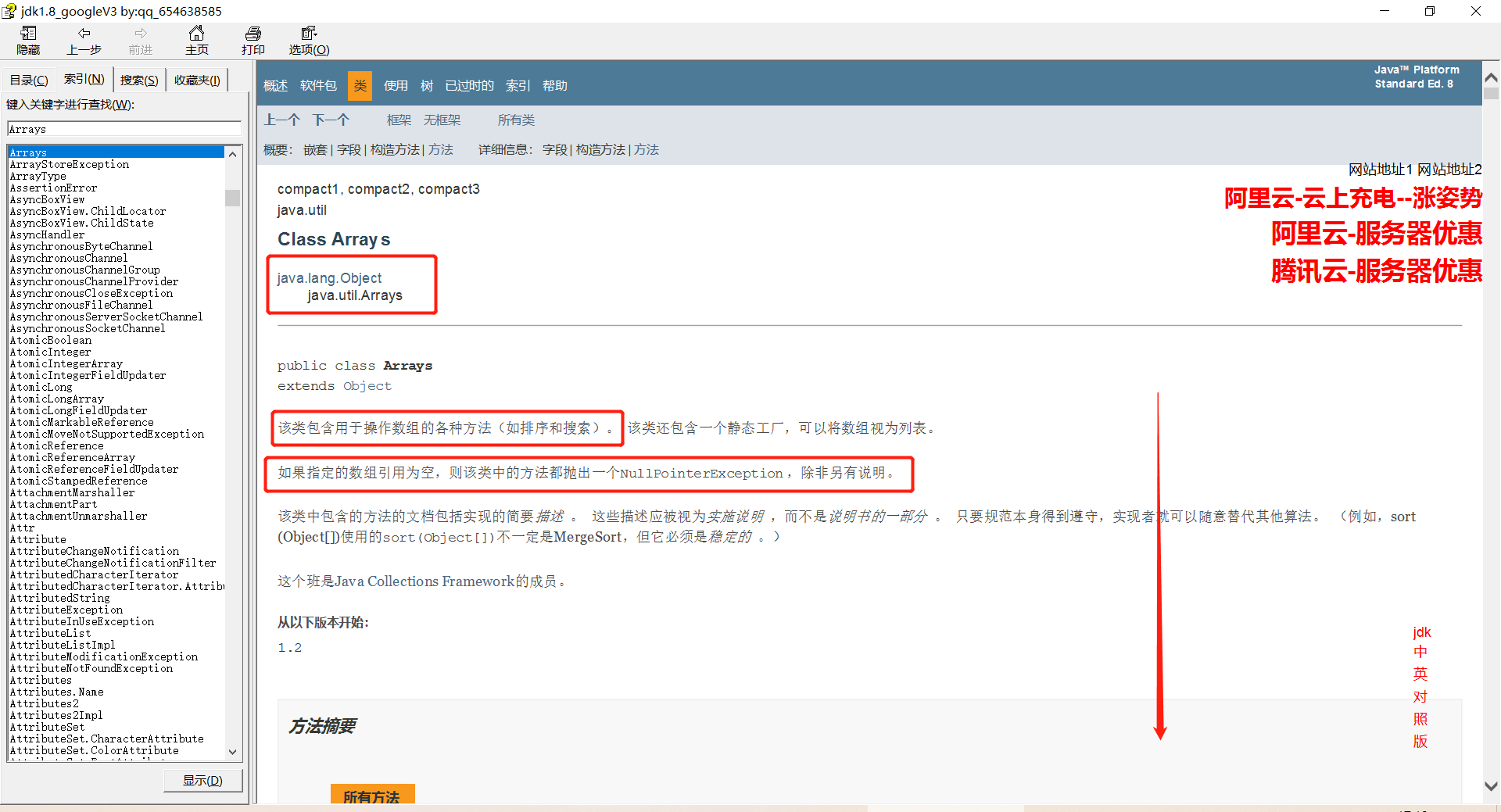This screenshot has height=812, width=1501.
Task: Click the 显示 button
Action: tap(202, 780)
